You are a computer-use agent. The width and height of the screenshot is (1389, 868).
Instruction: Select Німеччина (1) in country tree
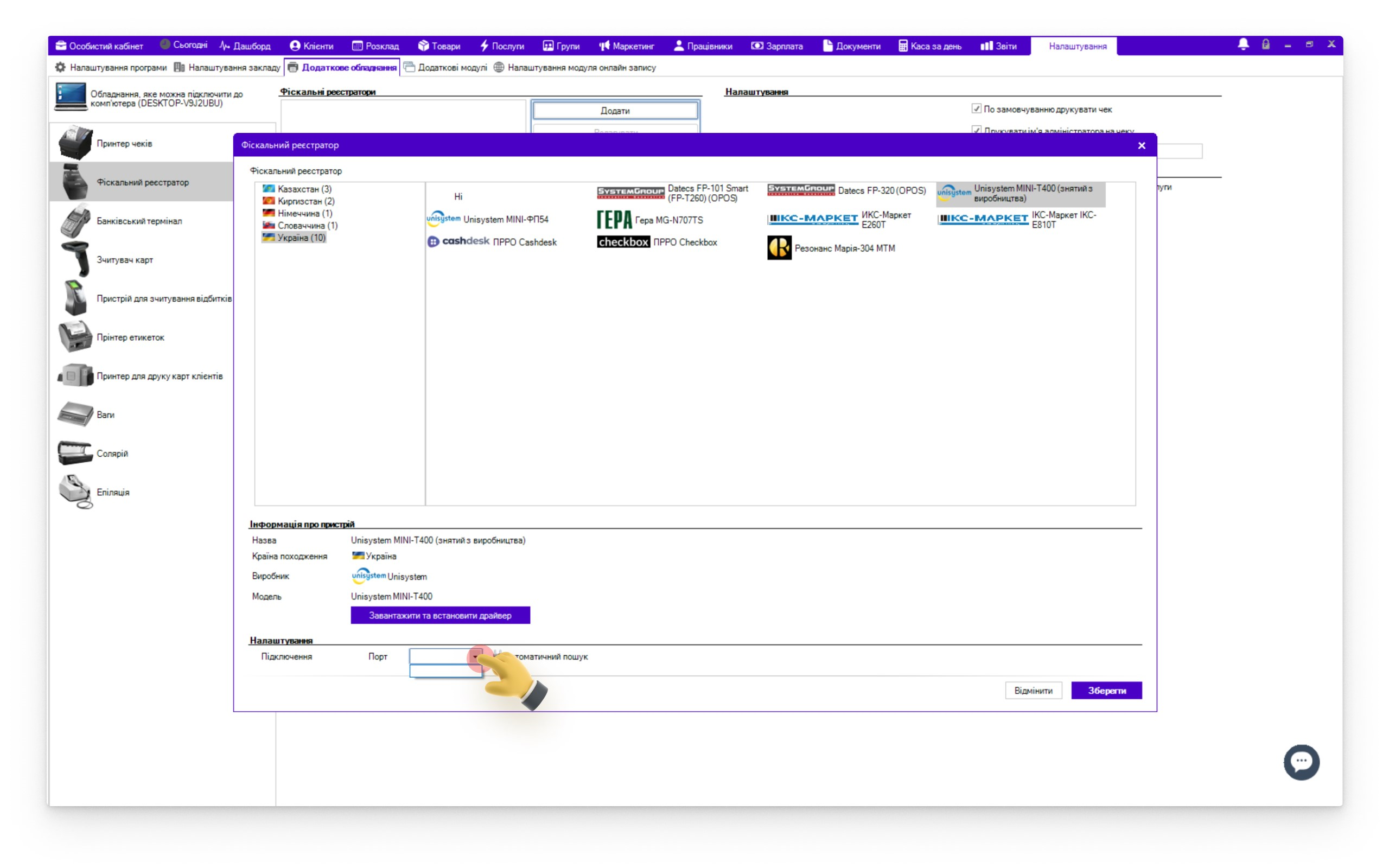[x=297, y=213]
